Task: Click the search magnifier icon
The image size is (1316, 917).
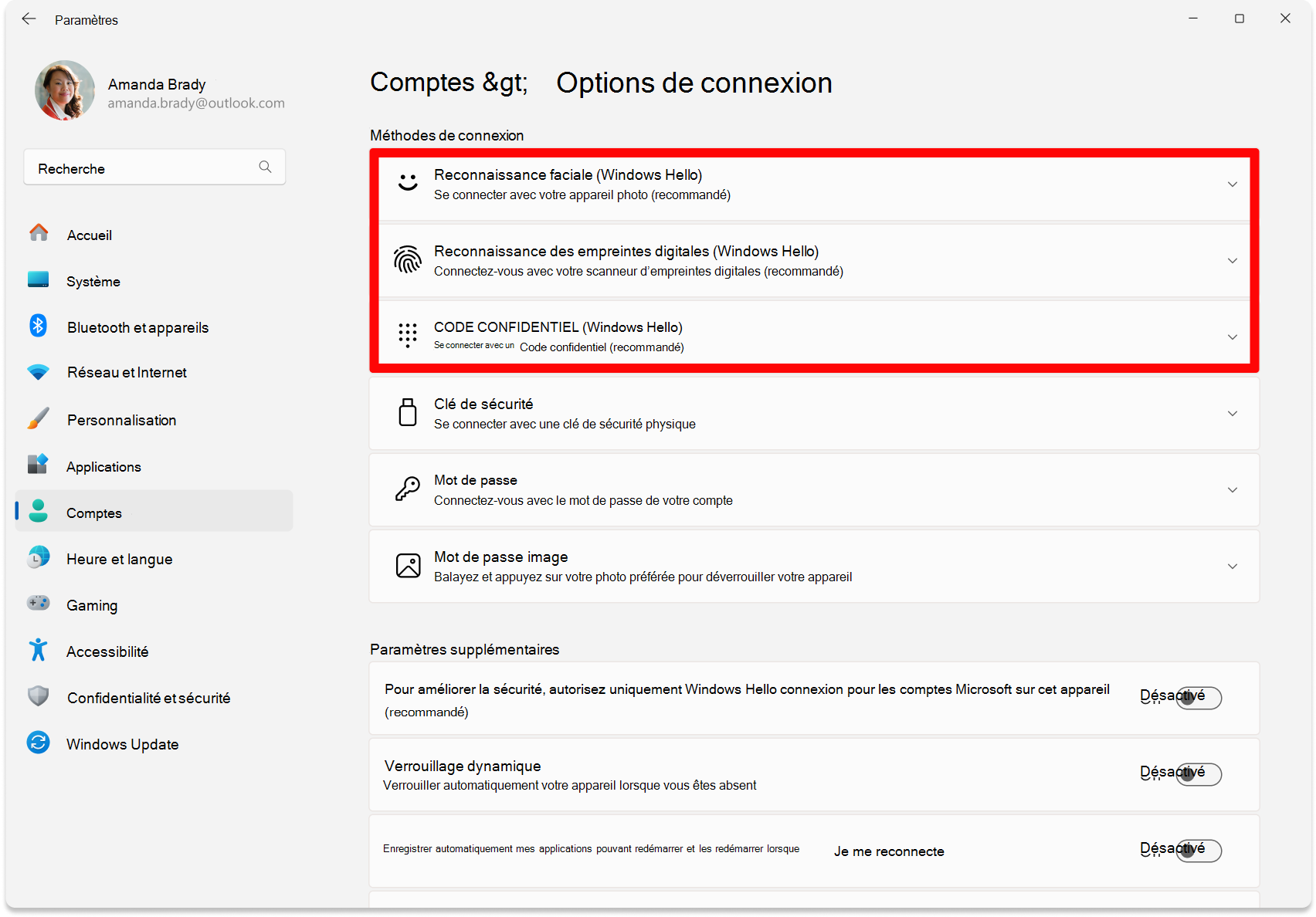Action: tap(265, 167)
